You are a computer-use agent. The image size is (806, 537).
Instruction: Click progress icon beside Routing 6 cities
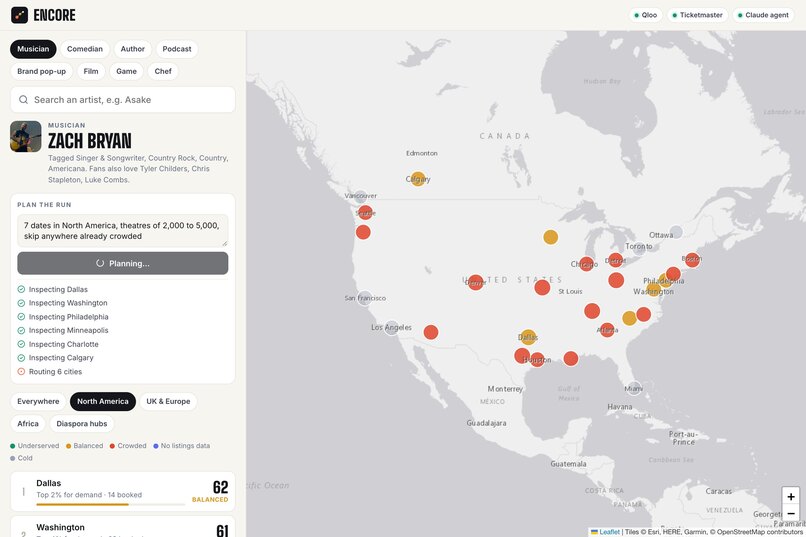click(x=21, y=372)
